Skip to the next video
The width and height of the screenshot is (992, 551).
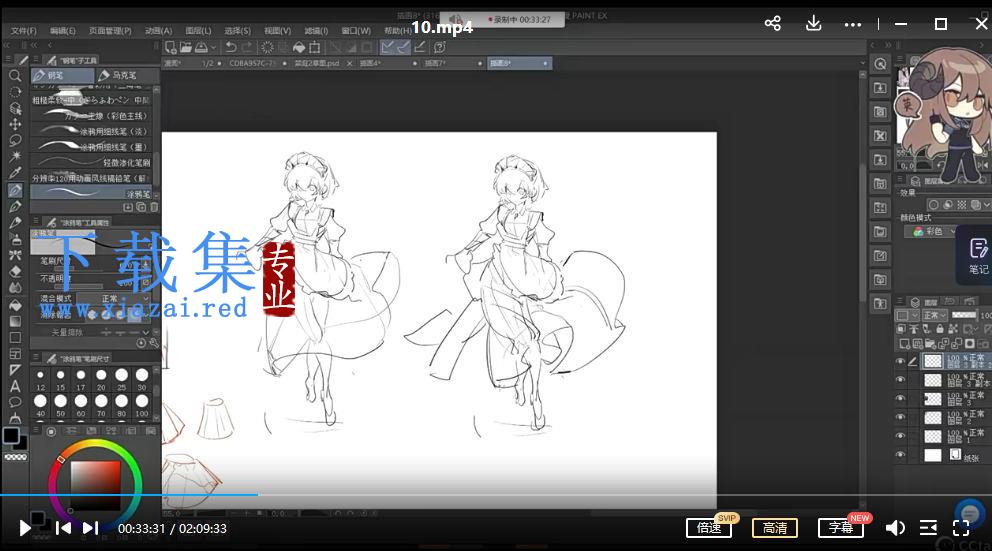tap(90, 528)
